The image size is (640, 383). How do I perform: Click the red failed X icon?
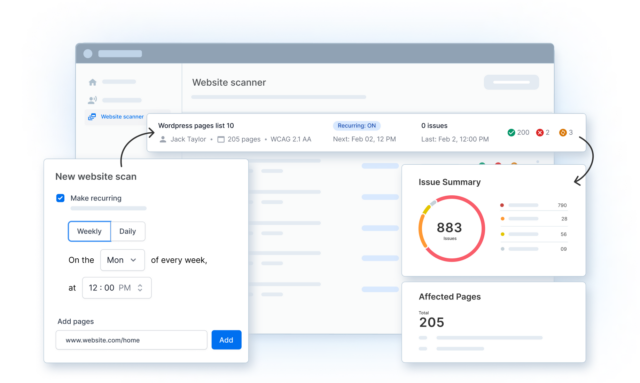pos(540,132)
